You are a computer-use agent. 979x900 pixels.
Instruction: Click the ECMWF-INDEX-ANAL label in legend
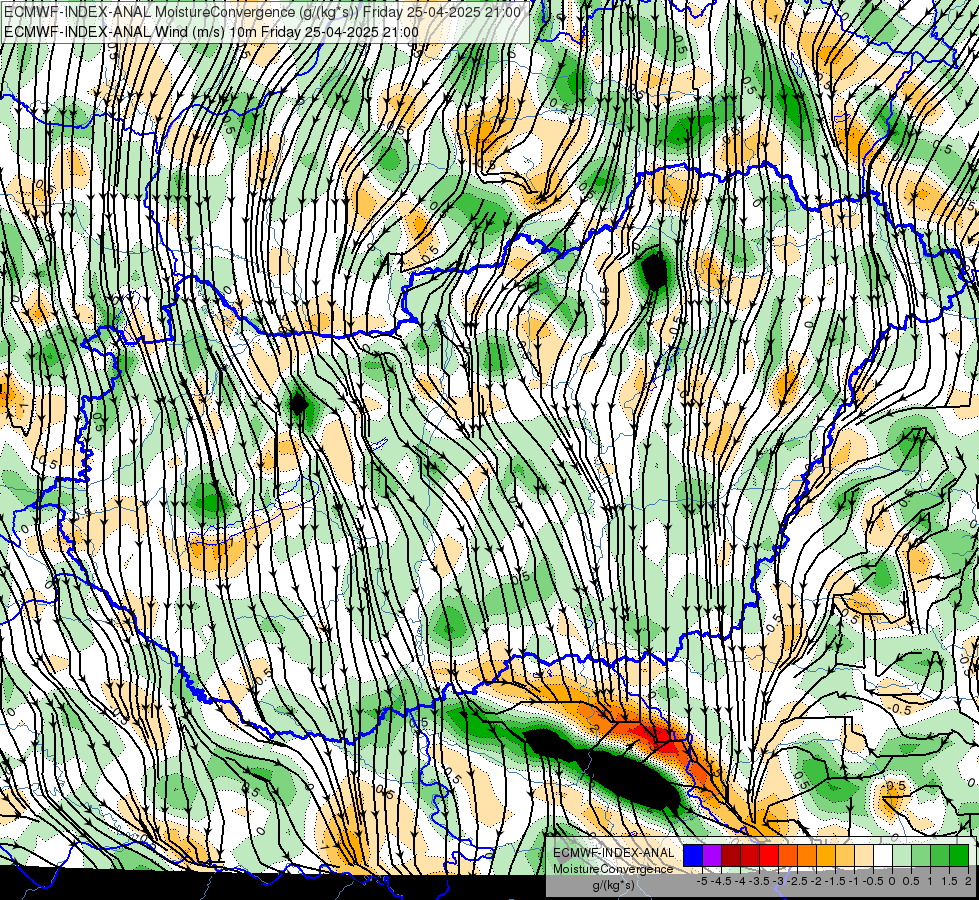tap(613, 853)
